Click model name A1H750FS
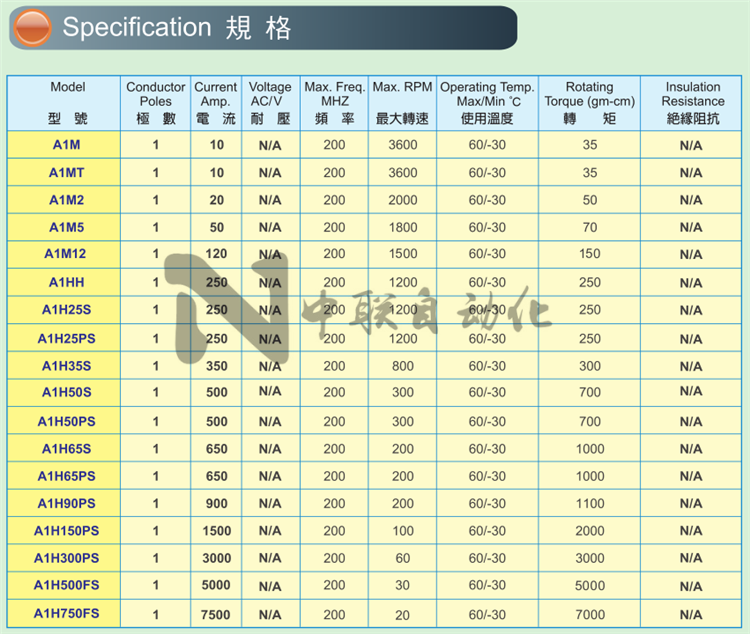Image resolution: width=750 pixels, height=634 pixels. point(66,613)
